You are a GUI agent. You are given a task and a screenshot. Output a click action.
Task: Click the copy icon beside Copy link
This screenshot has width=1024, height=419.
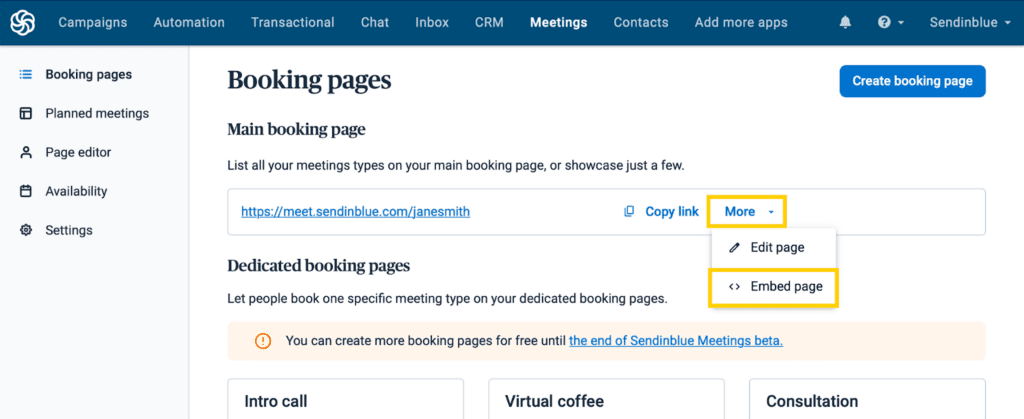[629, 211]
